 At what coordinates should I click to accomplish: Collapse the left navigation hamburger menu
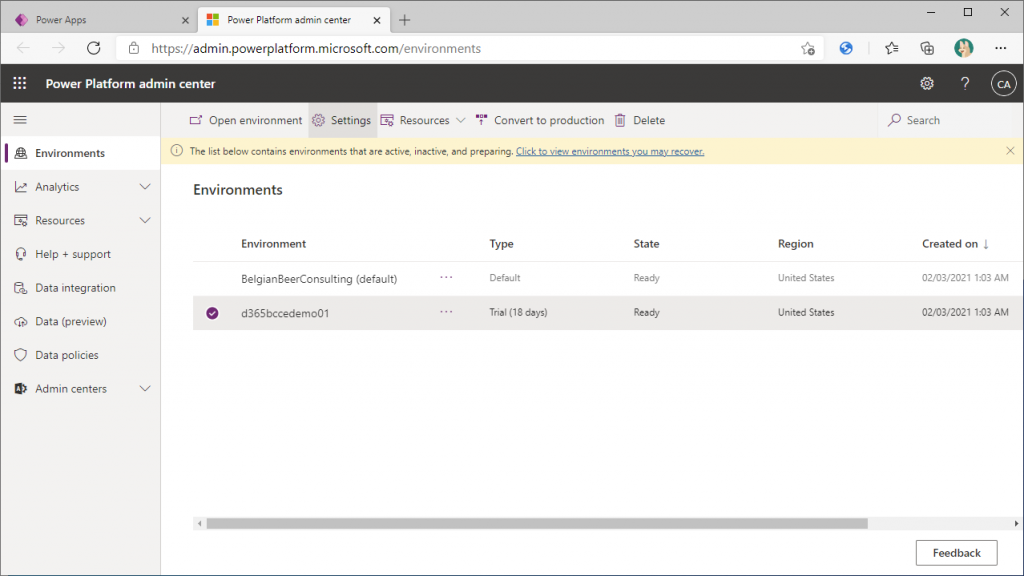click(20, 120)
